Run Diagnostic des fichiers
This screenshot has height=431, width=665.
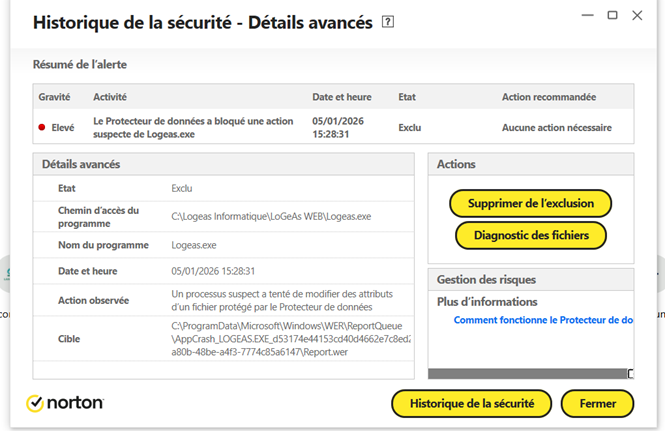coord(530,235)
